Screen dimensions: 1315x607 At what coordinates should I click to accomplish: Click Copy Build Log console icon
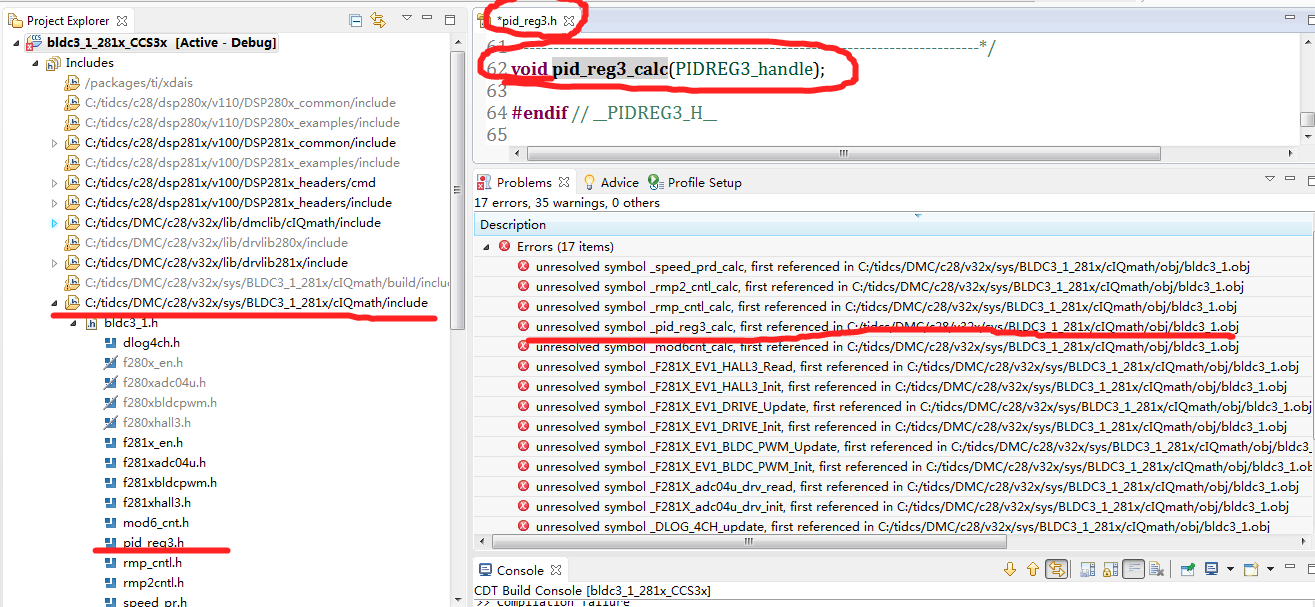(1088, 569)
